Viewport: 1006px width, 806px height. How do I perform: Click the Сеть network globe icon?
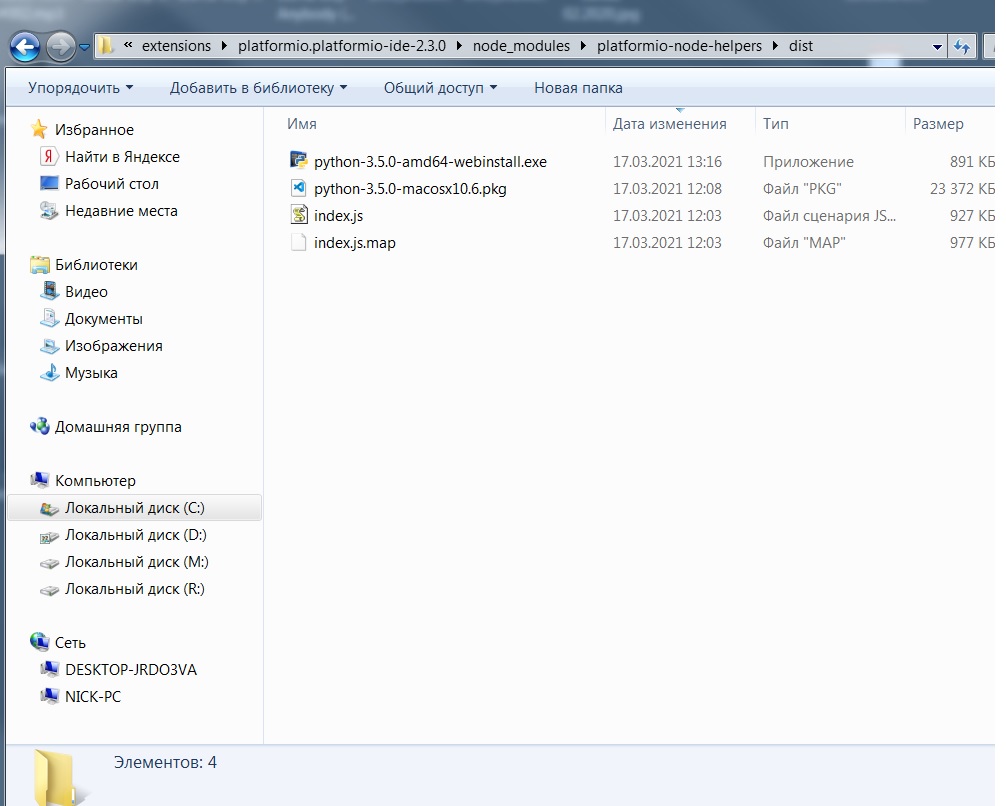click(x=40, y=642)
